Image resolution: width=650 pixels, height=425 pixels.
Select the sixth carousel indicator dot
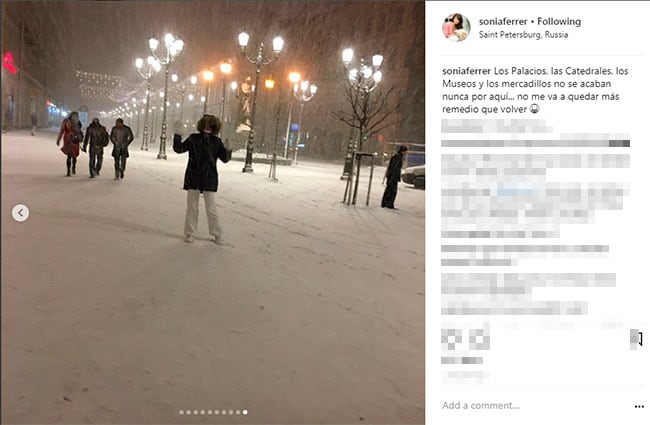[x=217, y=412]
